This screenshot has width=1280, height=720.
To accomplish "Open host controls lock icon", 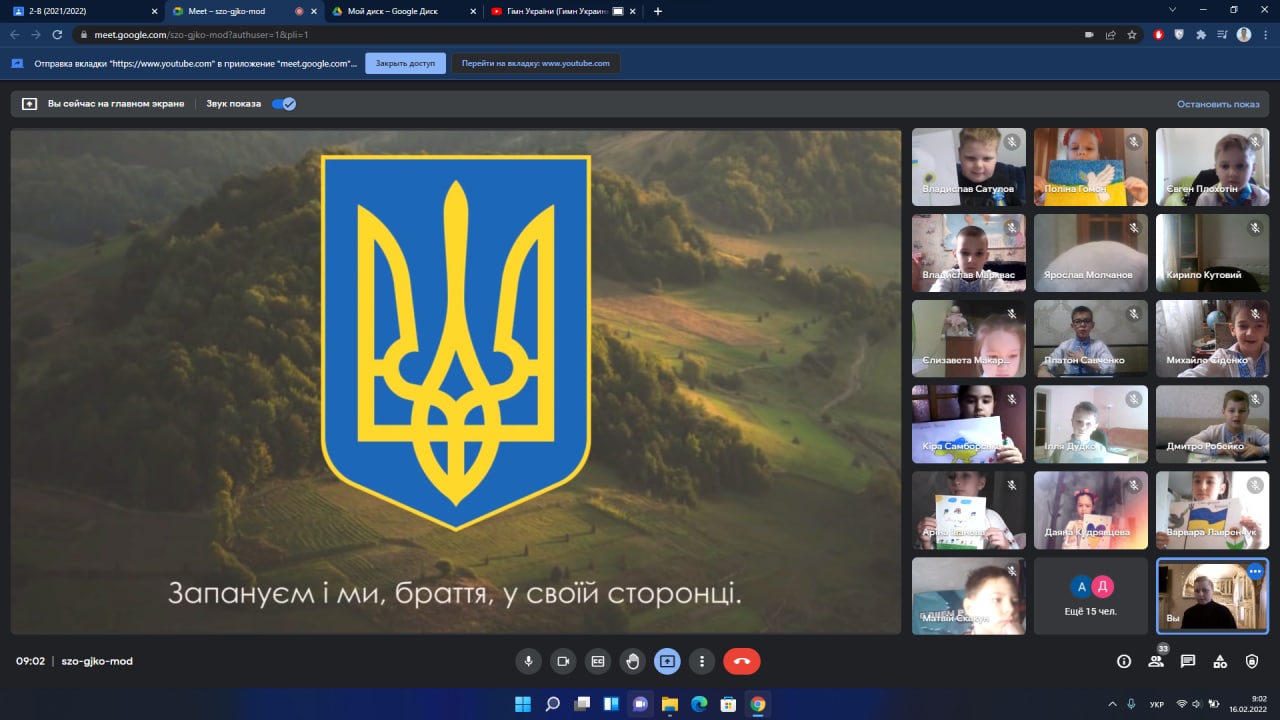I will click(x=1252, y=661).
